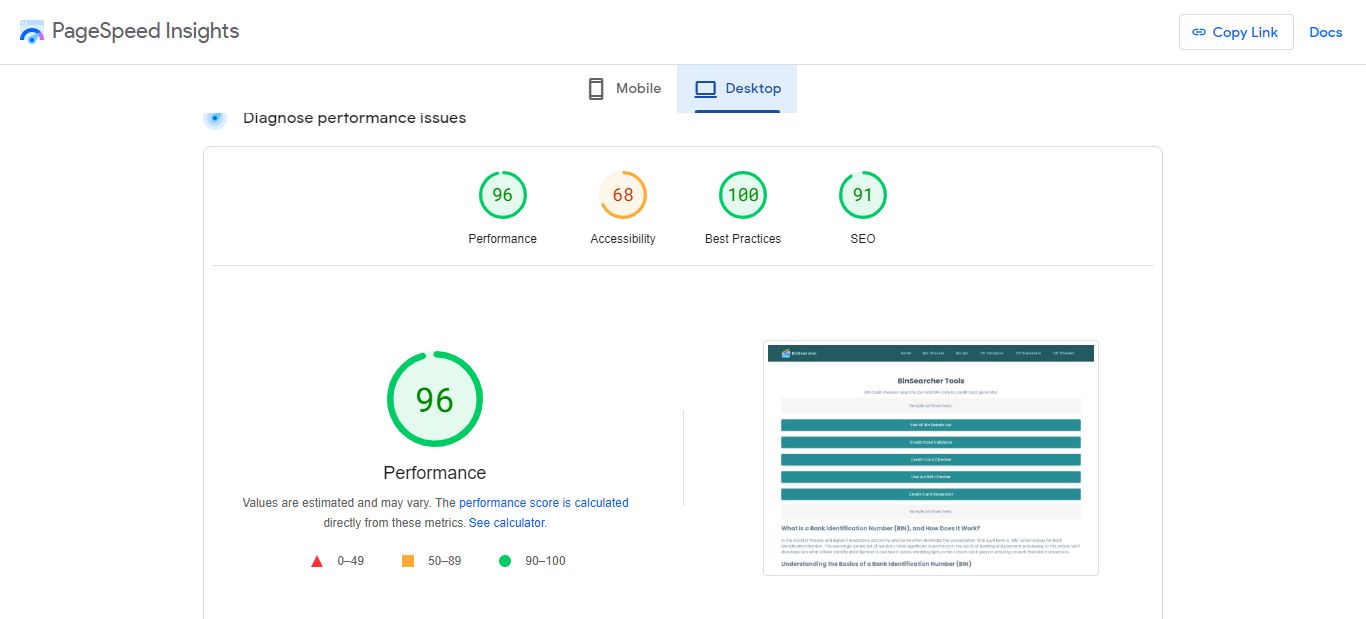
Task: Click the green circle 90–100 legend icon
Action: 505,561
